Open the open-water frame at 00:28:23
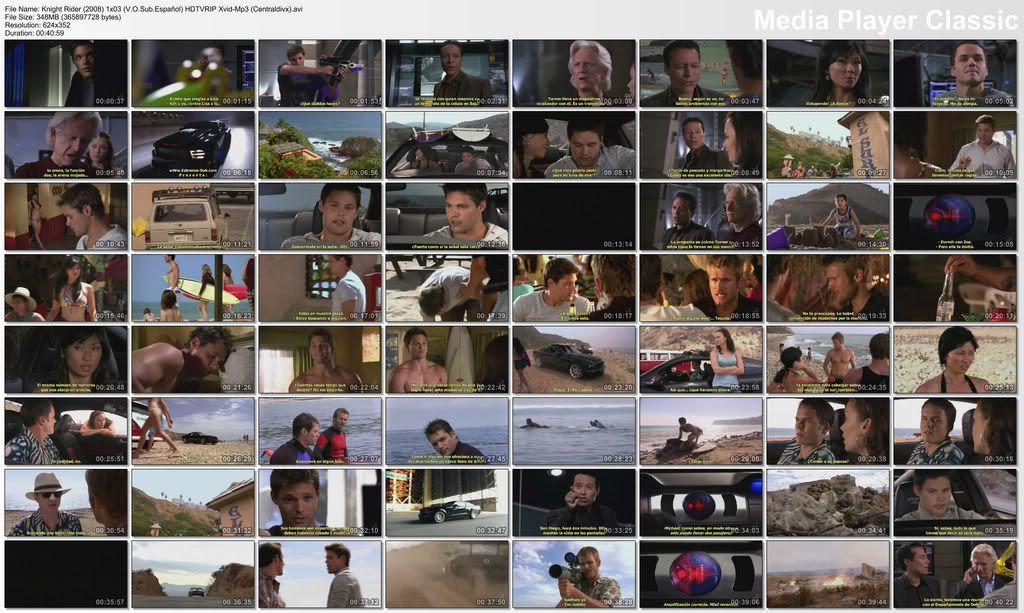The height and width of the screenshot is (613, 1024). coord(573,431)
